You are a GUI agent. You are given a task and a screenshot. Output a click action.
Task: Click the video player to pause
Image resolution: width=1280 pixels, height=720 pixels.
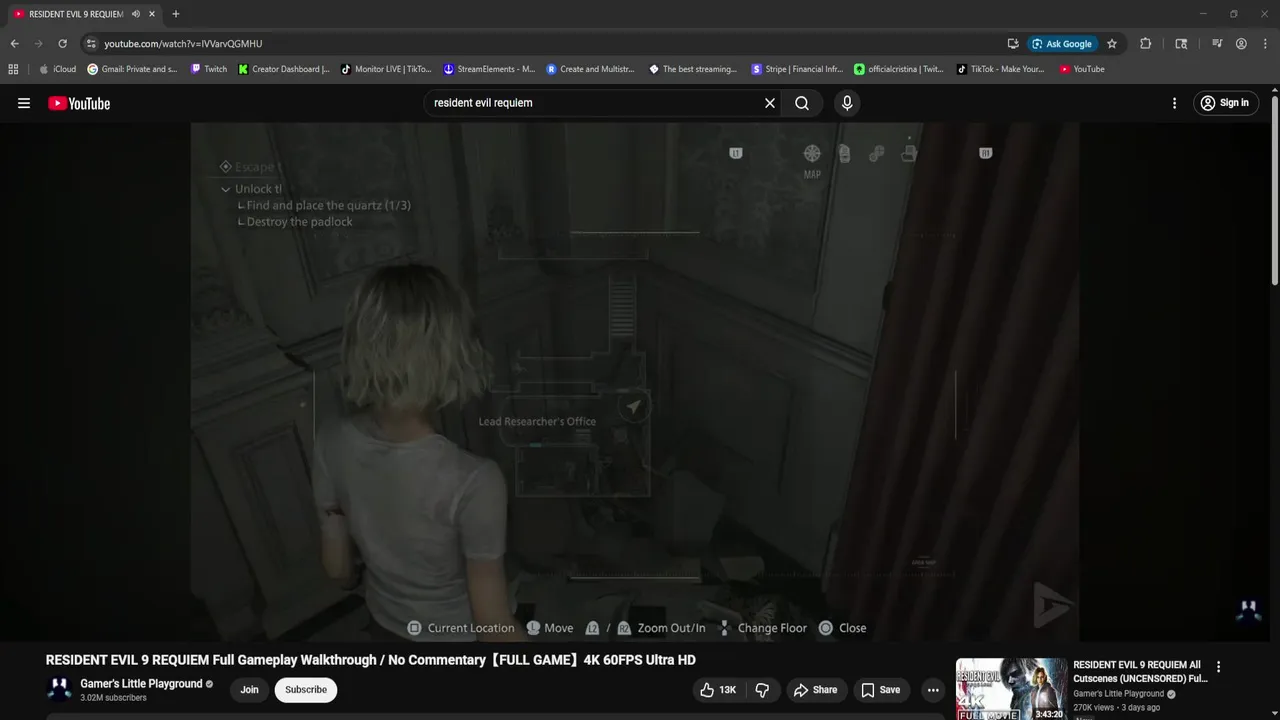(x=635, y=382)
